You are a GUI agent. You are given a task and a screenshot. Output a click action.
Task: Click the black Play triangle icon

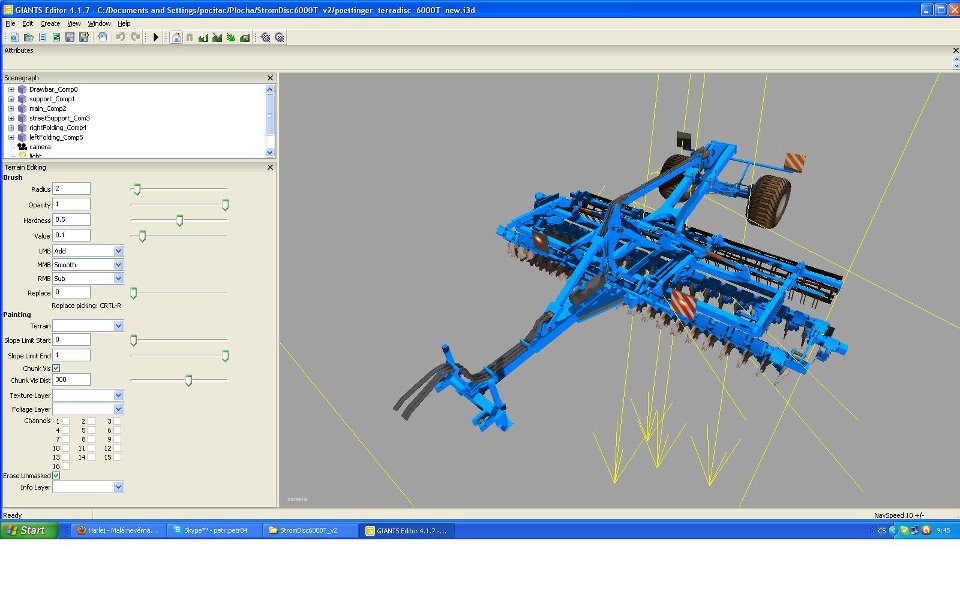point(156,37)
